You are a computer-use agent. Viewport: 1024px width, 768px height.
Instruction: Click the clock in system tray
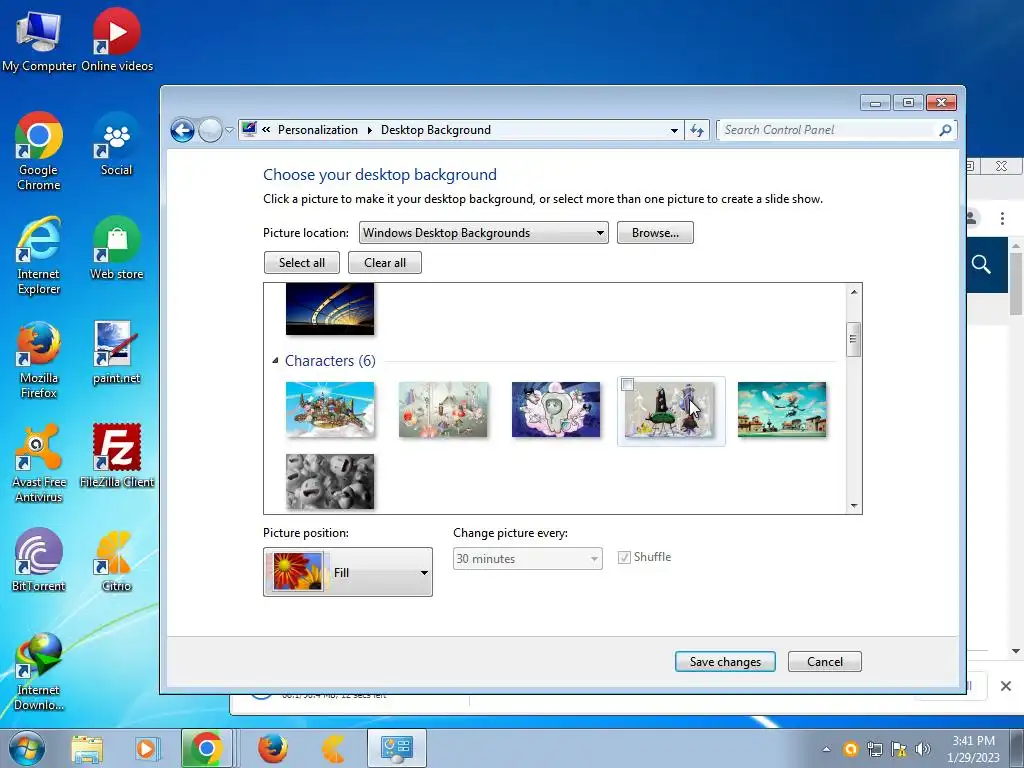[x=973, y=749]
